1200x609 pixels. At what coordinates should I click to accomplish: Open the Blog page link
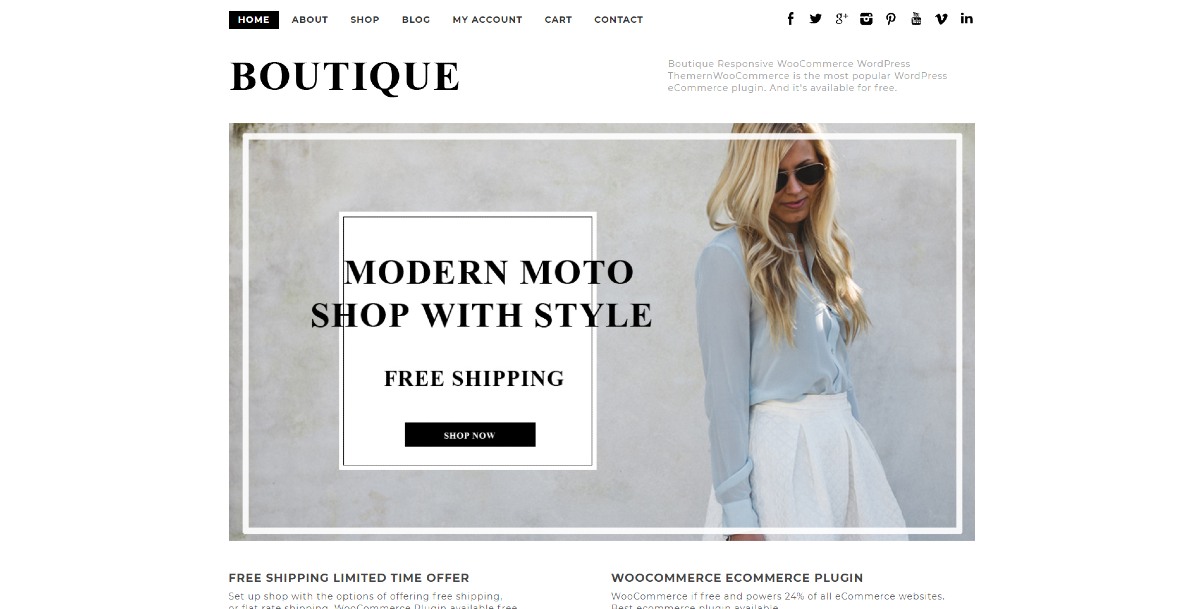pyautogui.click(x=416, y=20)
